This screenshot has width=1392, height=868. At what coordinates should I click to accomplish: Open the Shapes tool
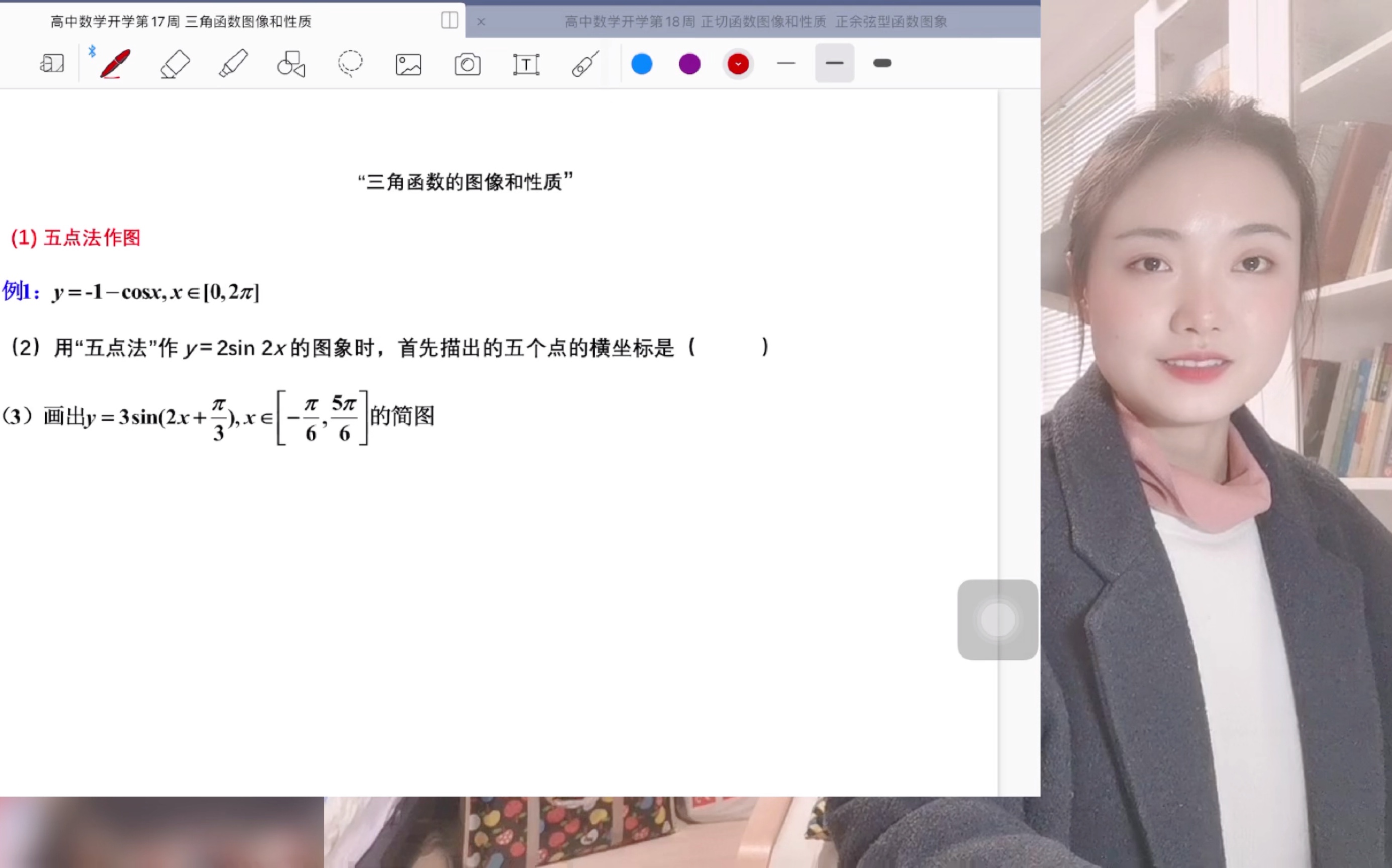click(291, 64)
